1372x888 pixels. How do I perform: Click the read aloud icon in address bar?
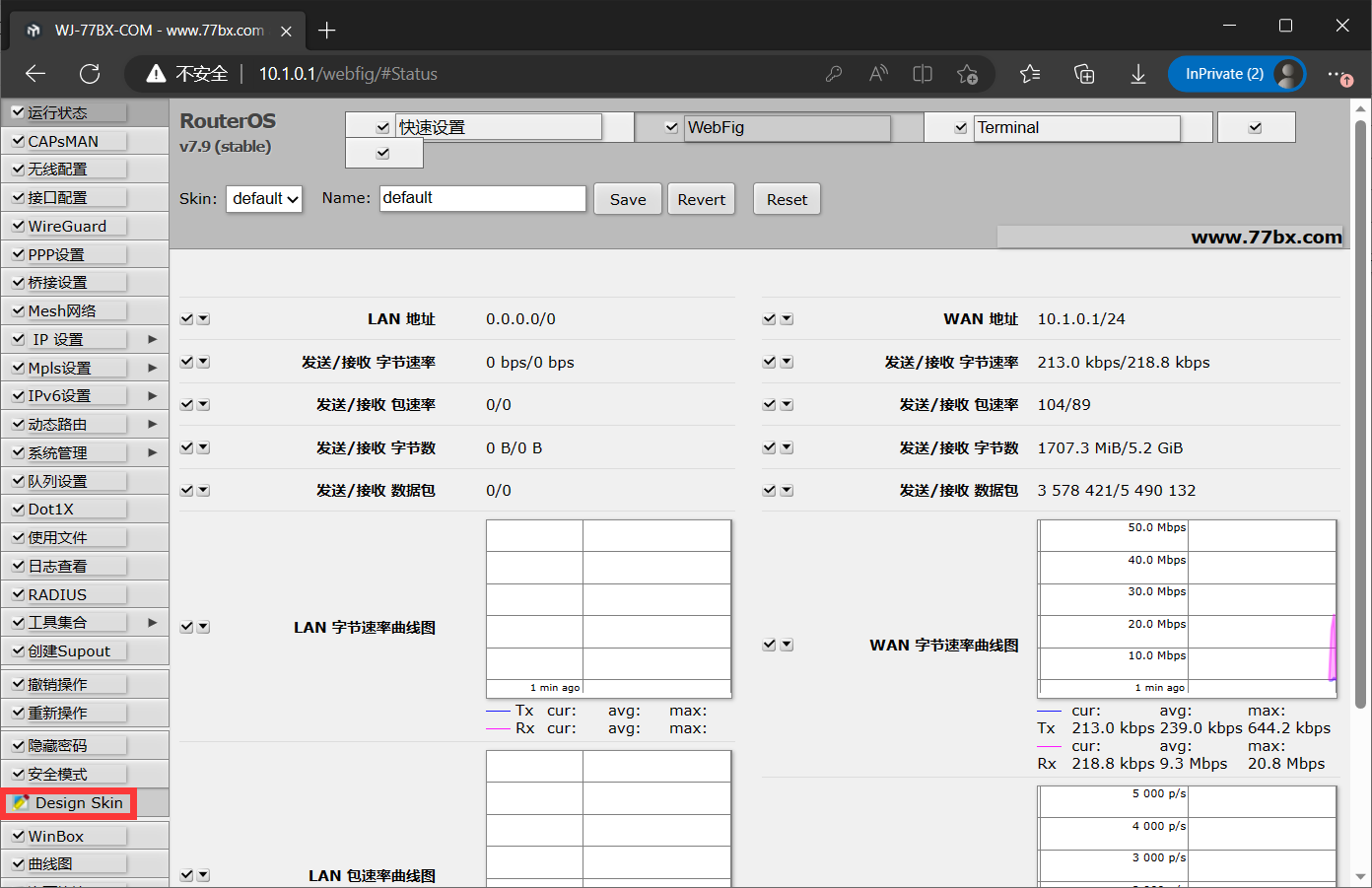coord(878,74)
